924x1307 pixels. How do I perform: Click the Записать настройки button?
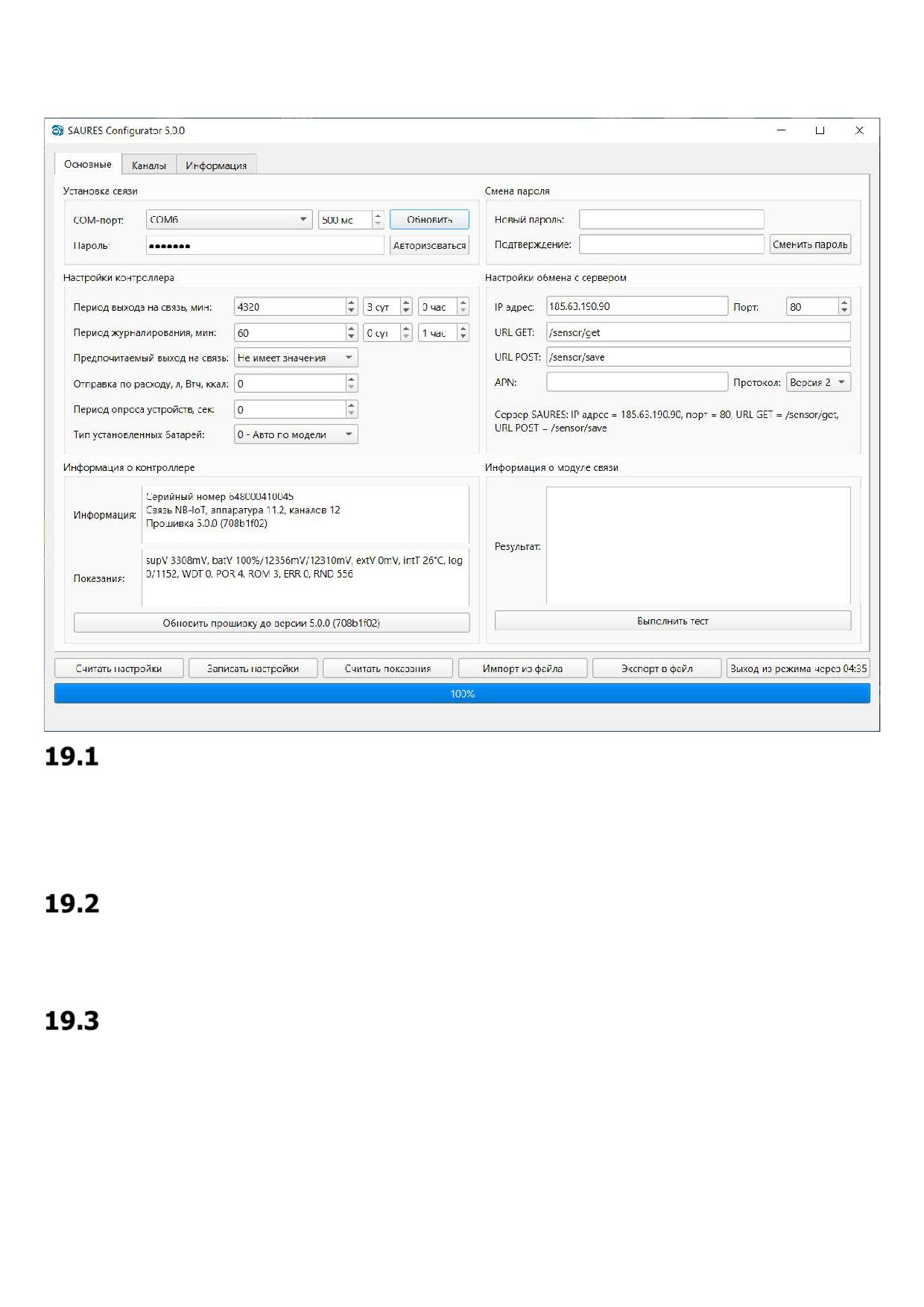[x=253, y=668]
